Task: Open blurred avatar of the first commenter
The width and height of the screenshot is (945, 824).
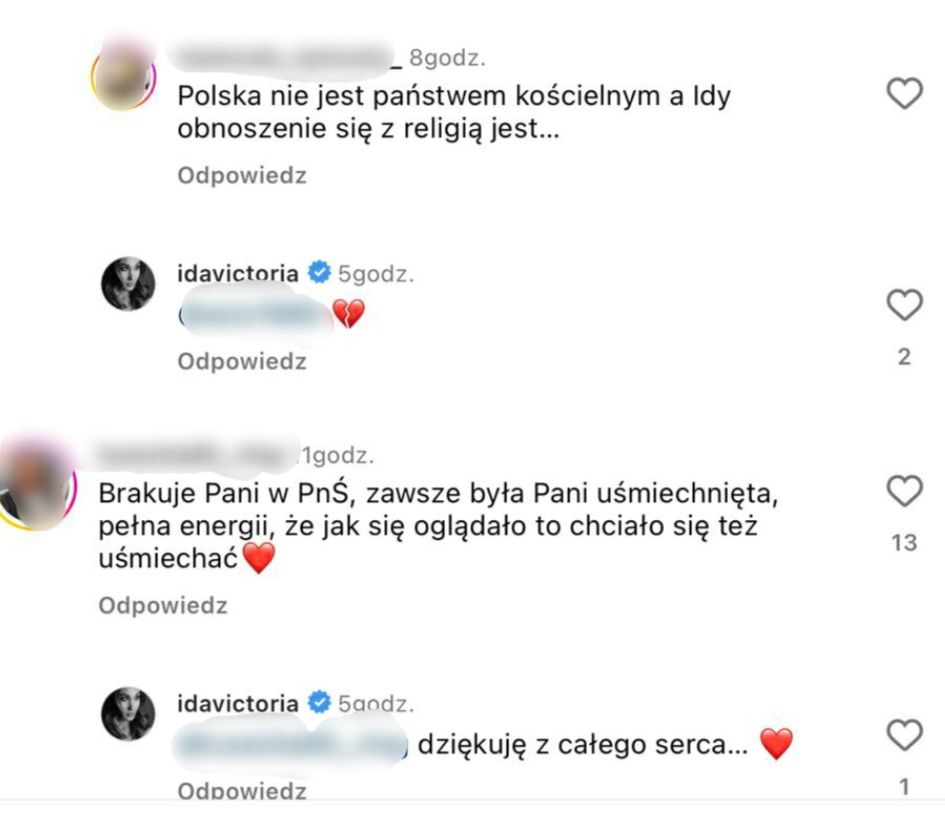Action: click(124, 77)
